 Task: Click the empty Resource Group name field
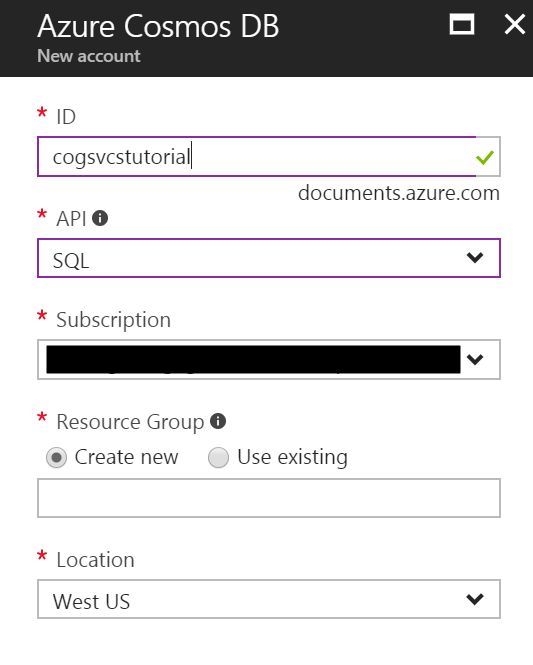(x=269, y=498)
